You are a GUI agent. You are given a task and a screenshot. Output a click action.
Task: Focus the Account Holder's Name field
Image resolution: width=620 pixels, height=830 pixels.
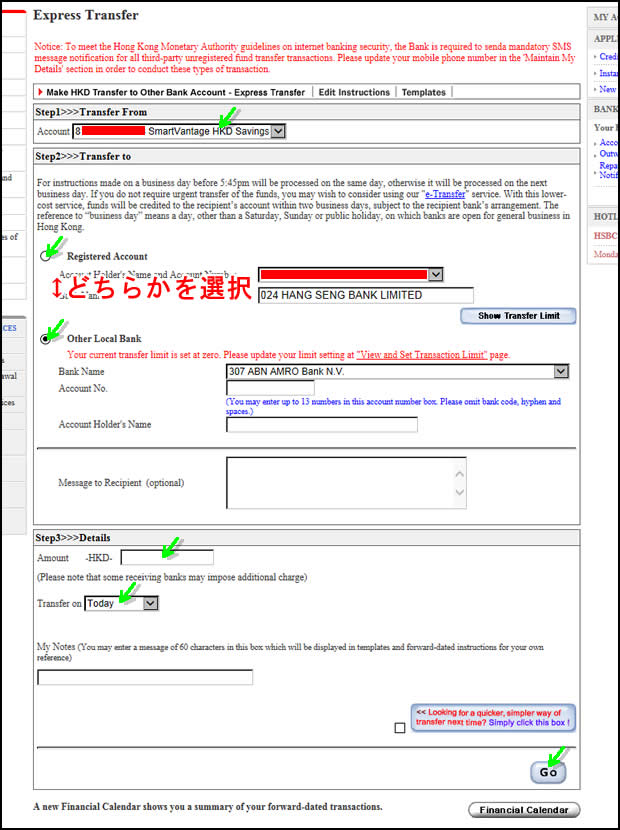[x=322, y=425]
